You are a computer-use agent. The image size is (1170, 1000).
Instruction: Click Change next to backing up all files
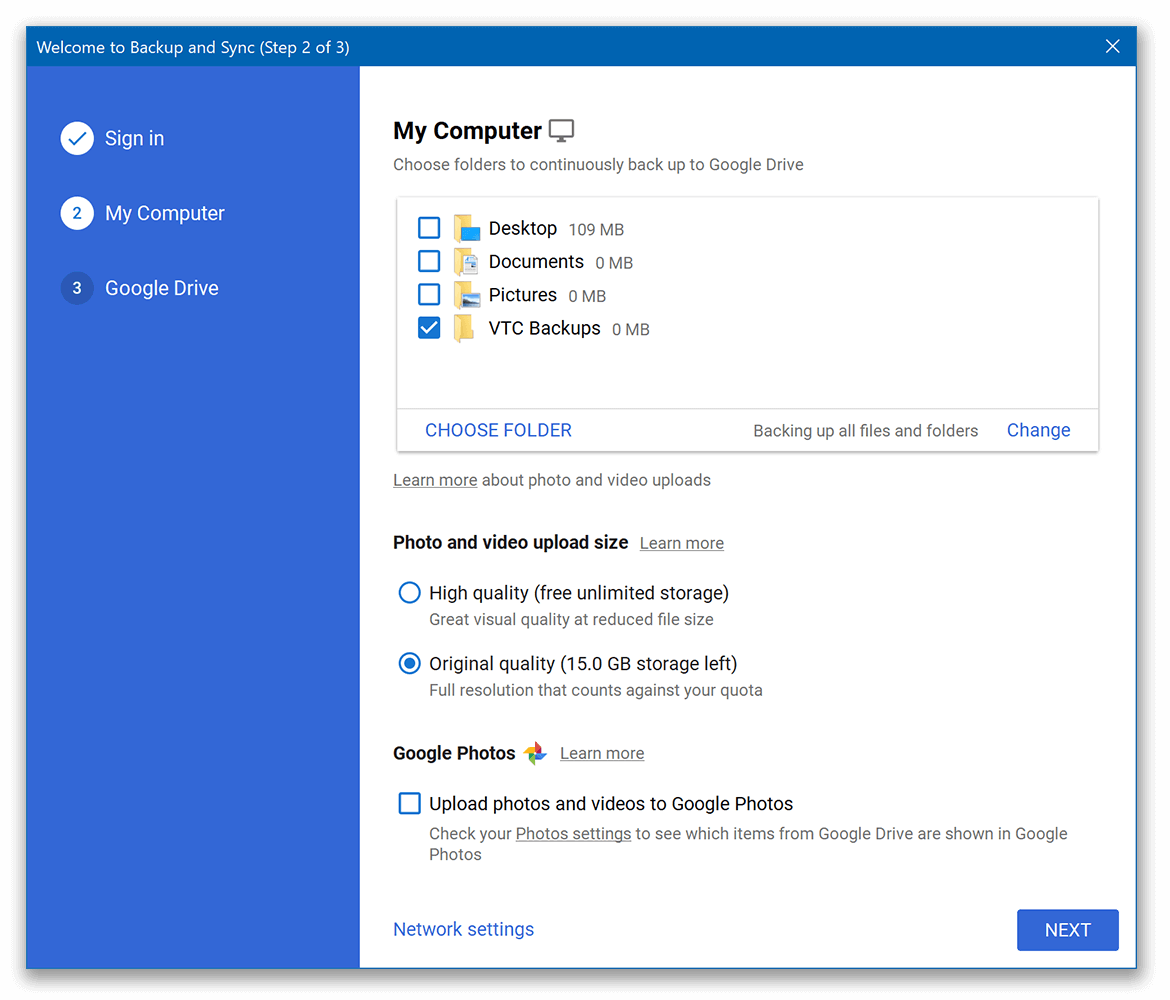(x=1038, y=430)
